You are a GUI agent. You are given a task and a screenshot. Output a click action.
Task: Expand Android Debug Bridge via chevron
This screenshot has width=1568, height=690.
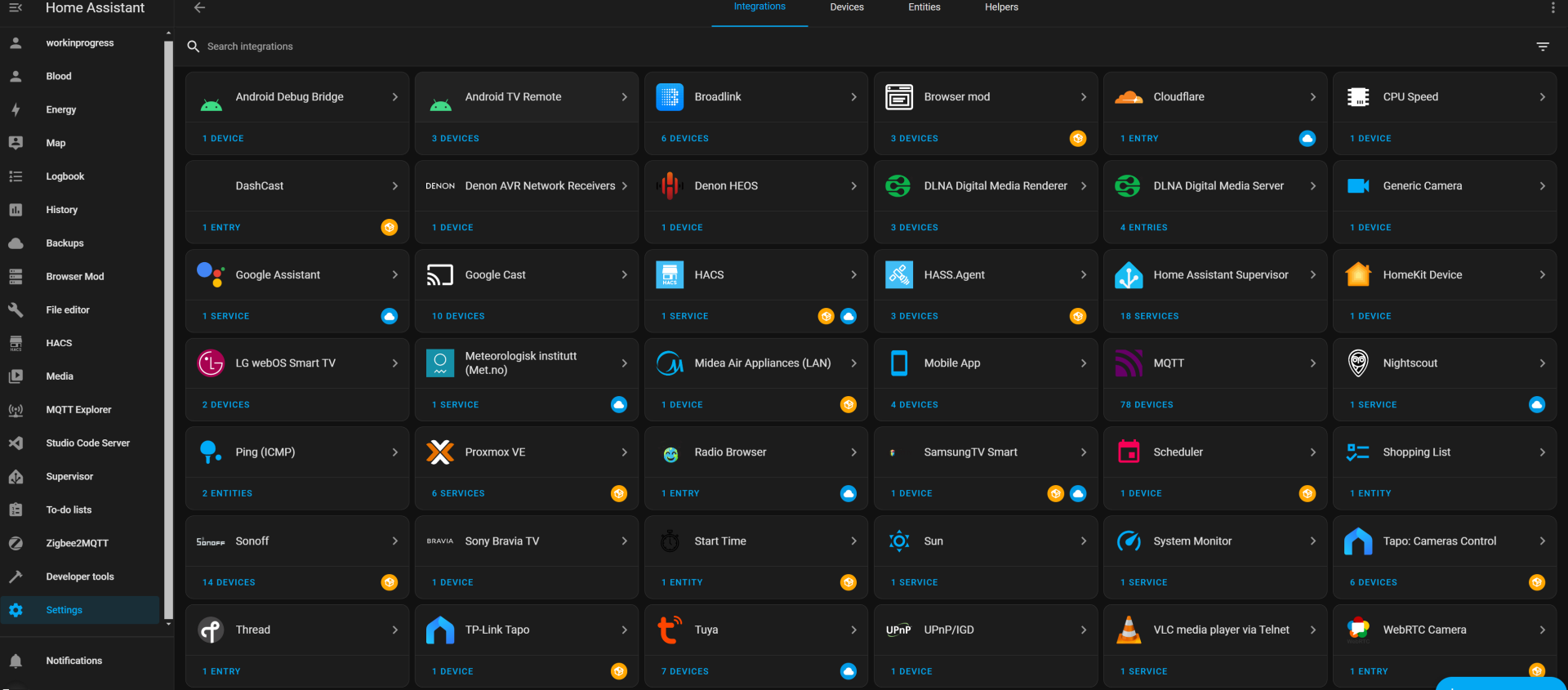point(395,97)
